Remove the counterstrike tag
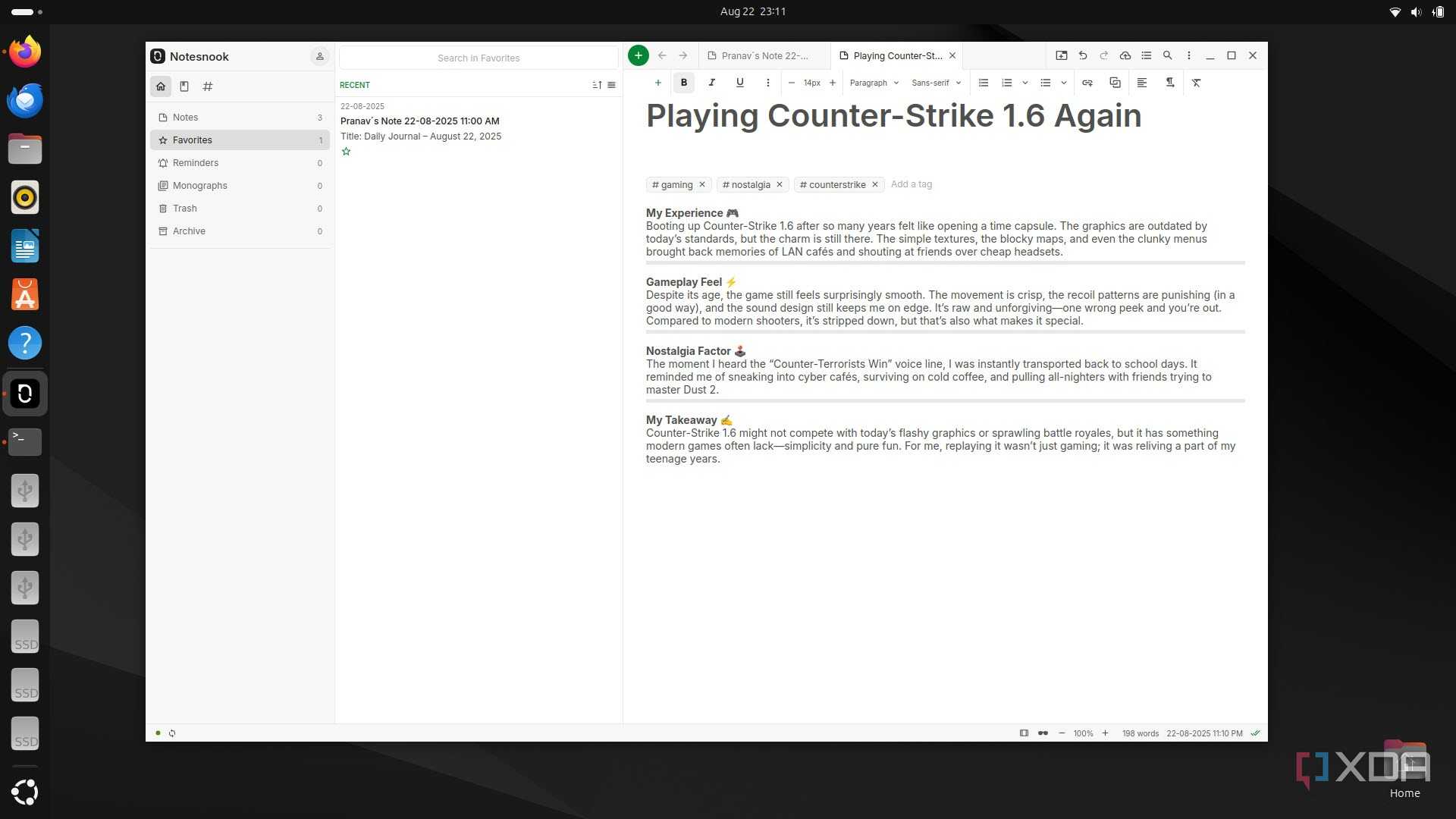This screenshot has width=1456, height=819. [x=874, y=184]
